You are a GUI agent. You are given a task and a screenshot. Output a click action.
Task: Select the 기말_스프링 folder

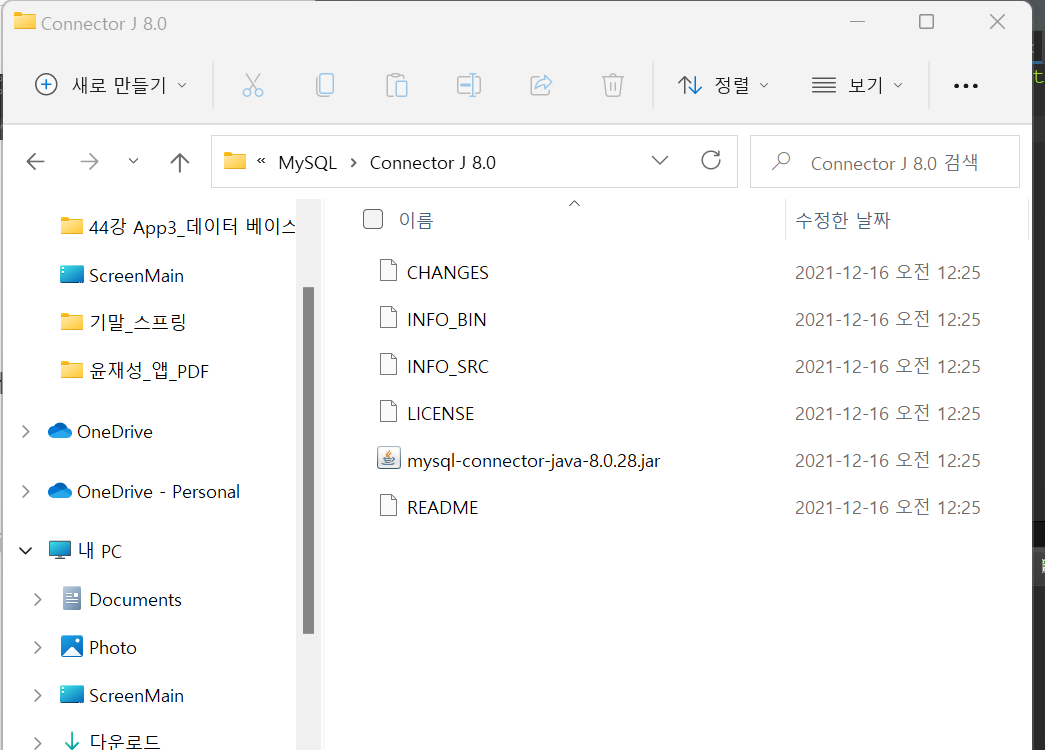[123, 323]
